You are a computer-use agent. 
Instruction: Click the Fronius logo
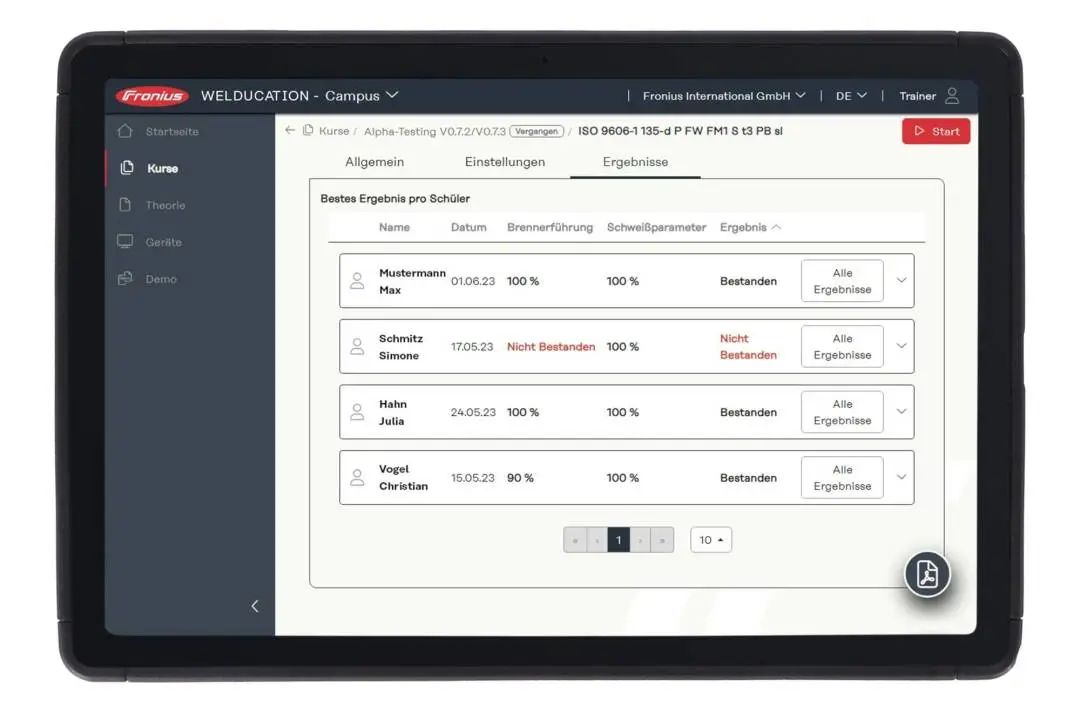click(x=152, y=96)
